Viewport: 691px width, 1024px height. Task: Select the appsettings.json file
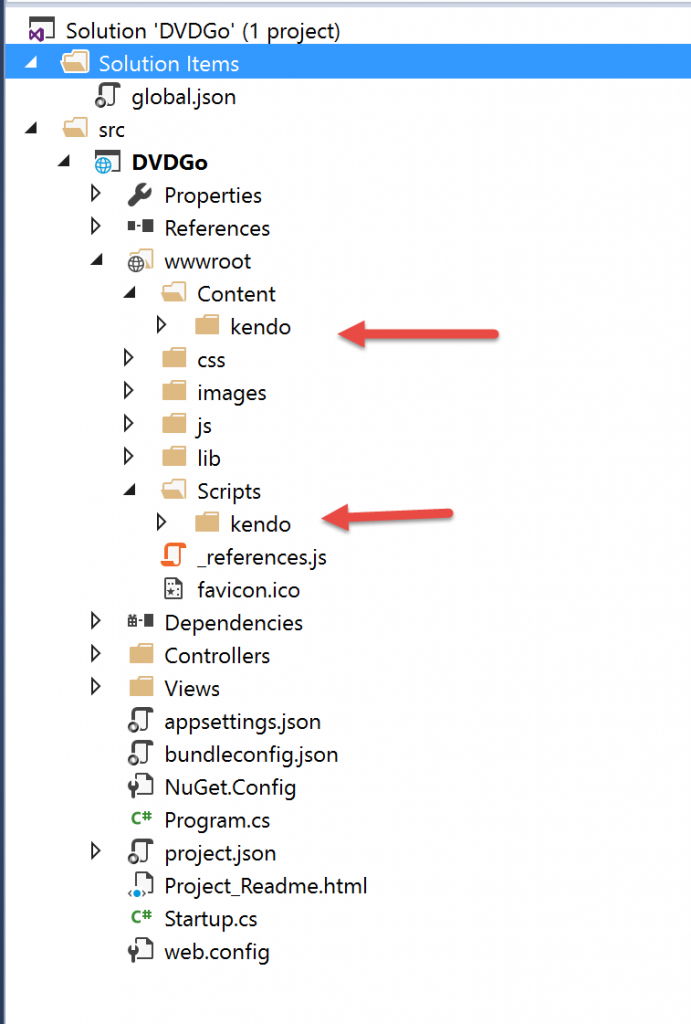coord(242,721)
